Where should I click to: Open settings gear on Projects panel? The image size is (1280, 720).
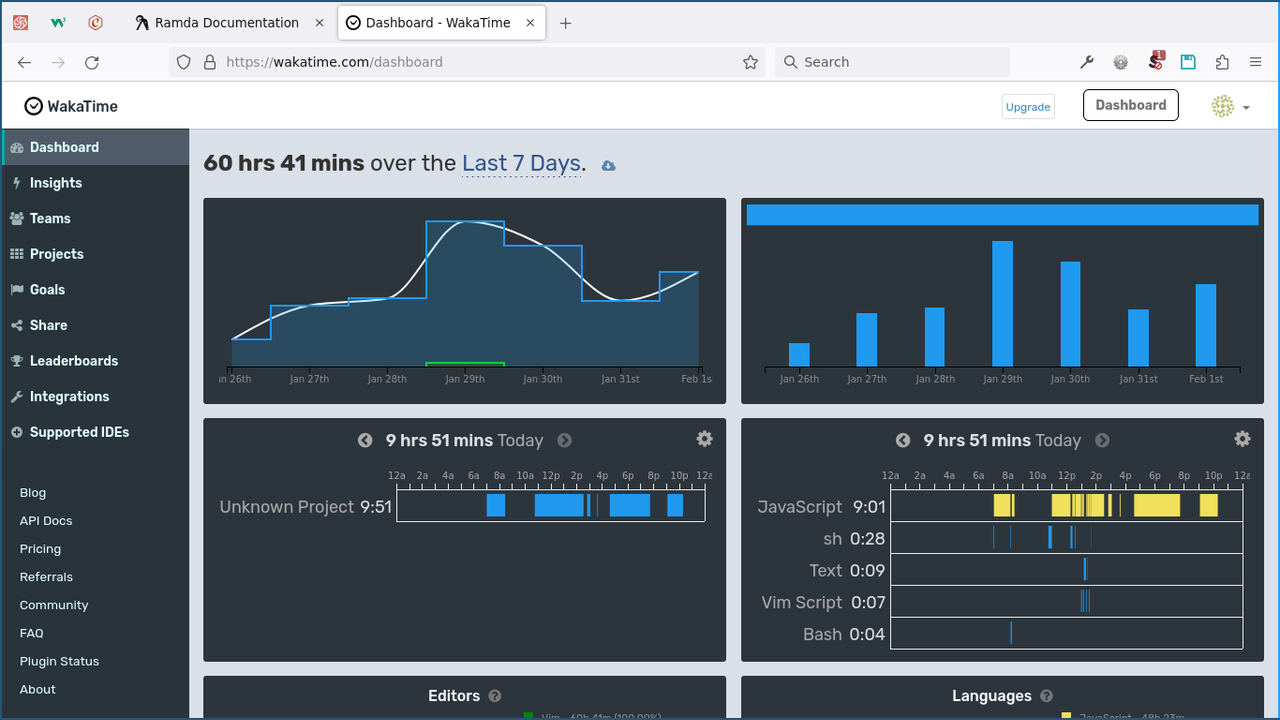[704, 438]
